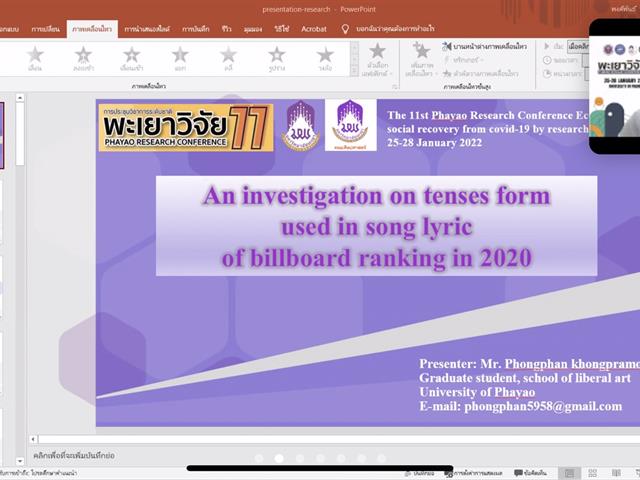Click the presenter name text line
This screenshot has height=480, width=640.
click(x=529, y=364)
